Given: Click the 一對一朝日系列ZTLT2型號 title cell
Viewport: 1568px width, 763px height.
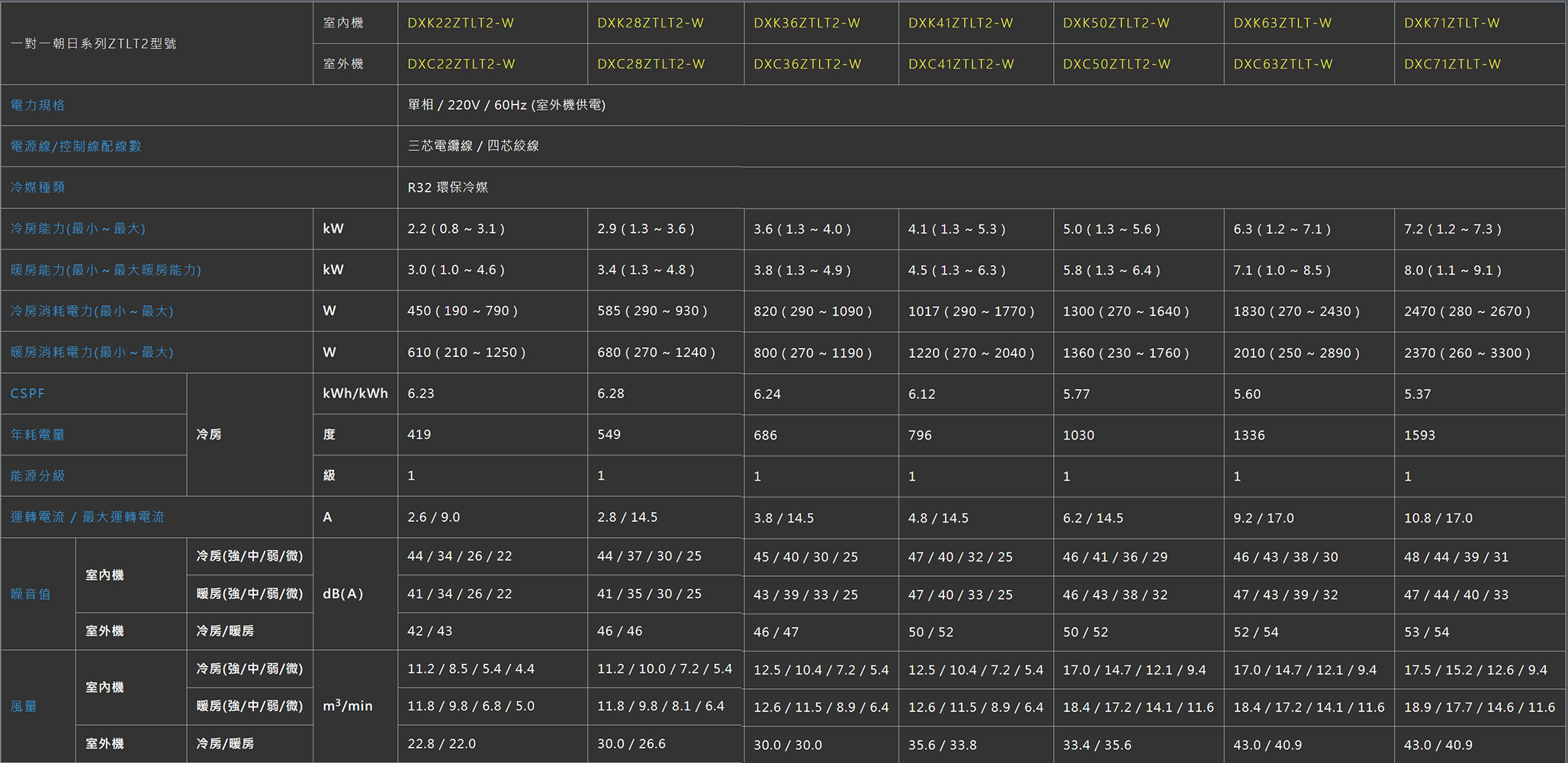Looking at the screenshot, I should [x=93, y=43].
